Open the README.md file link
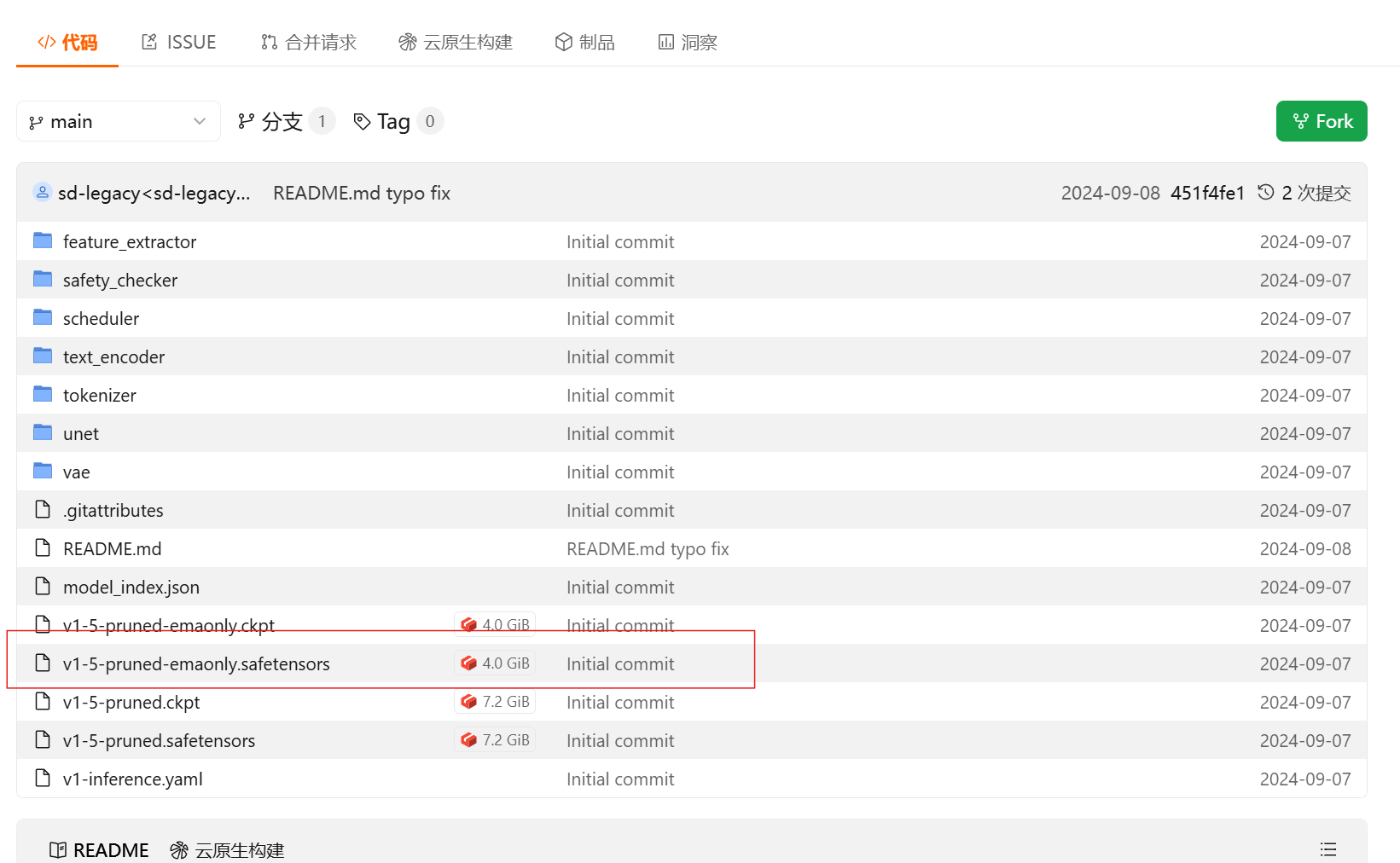This screenshot has height=863, width=1400. 112,548
